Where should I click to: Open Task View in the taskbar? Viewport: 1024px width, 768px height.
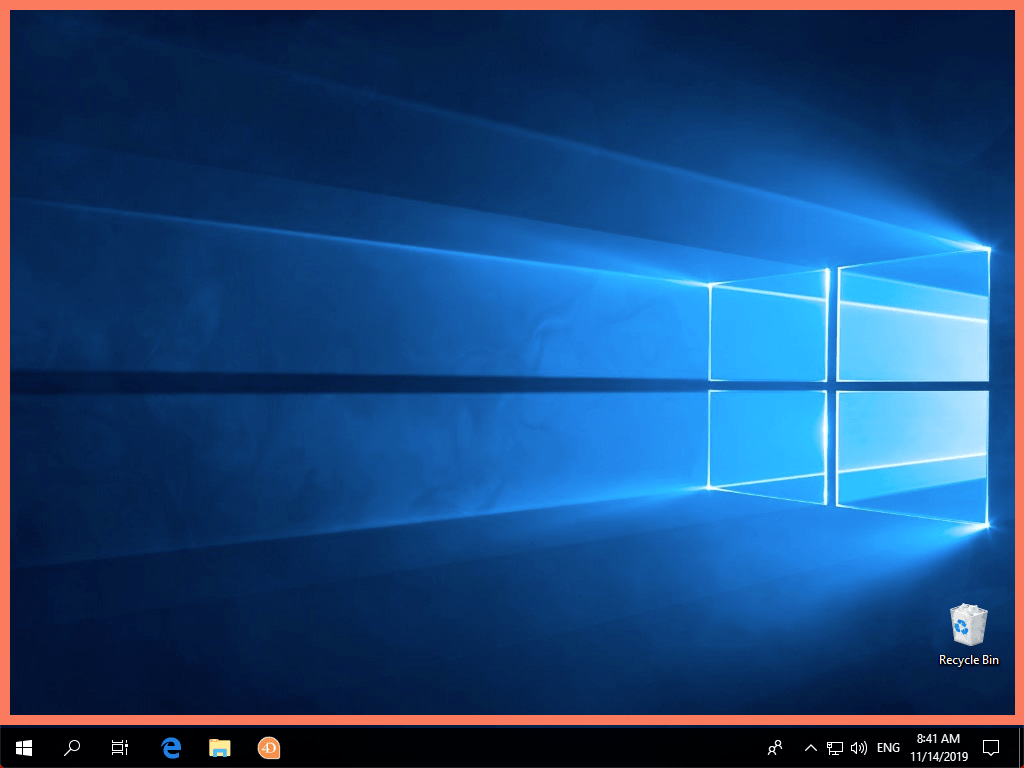120,748
